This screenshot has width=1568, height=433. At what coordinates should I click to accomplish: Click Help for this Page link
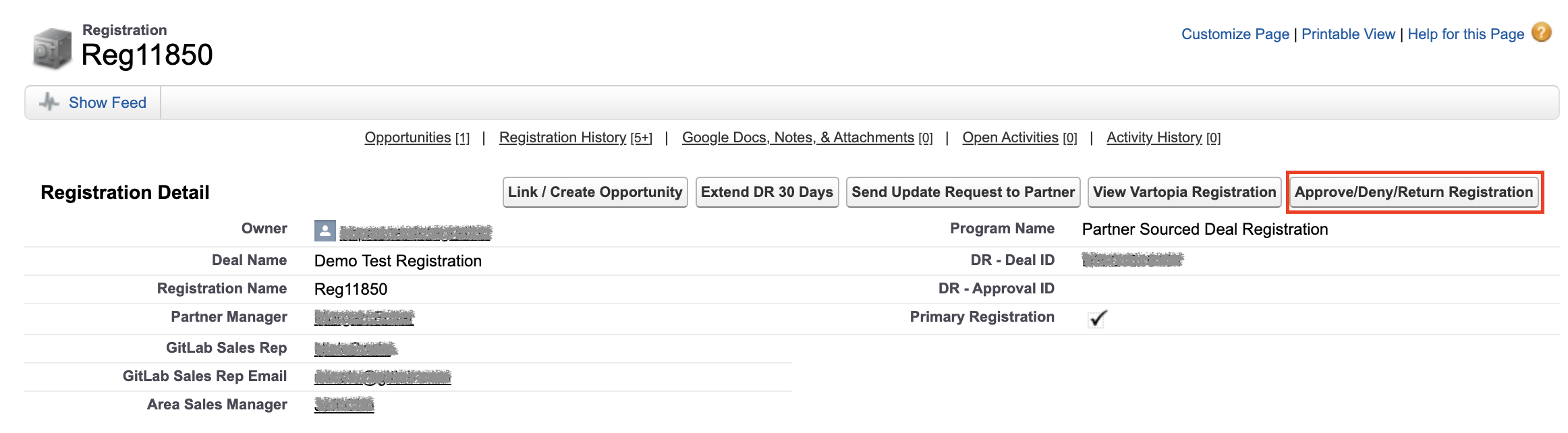[x=1465, y=34]
